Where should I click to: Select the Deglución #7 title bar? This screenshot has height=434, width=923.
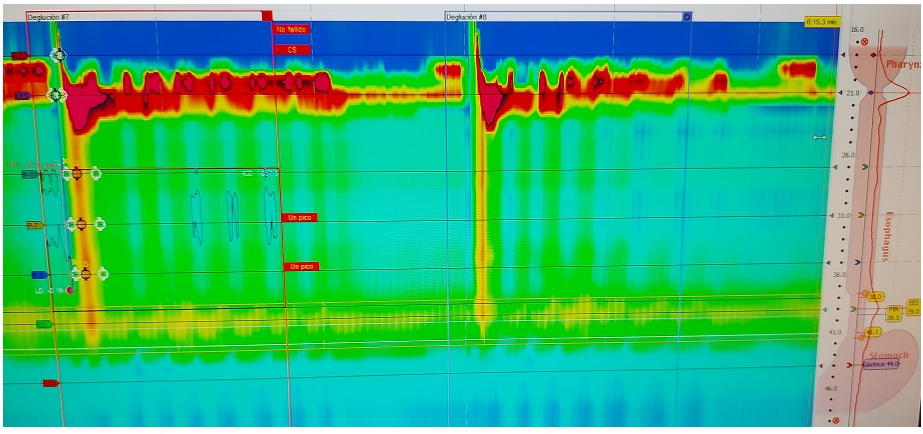pos(140,16)
